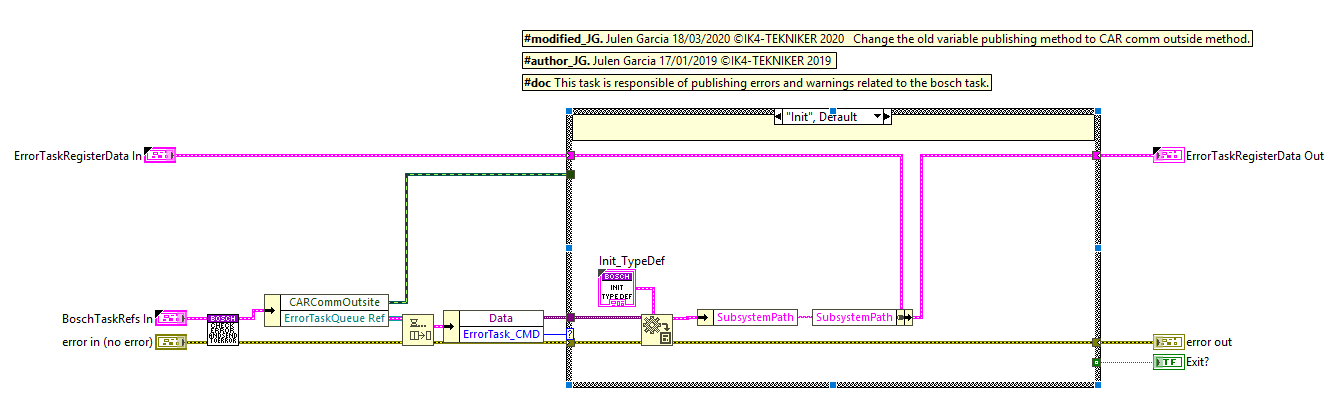1343x398 pixels.
Task: Select the BoschTaskRefs In control terminal
Action: (x=171, y=318)
